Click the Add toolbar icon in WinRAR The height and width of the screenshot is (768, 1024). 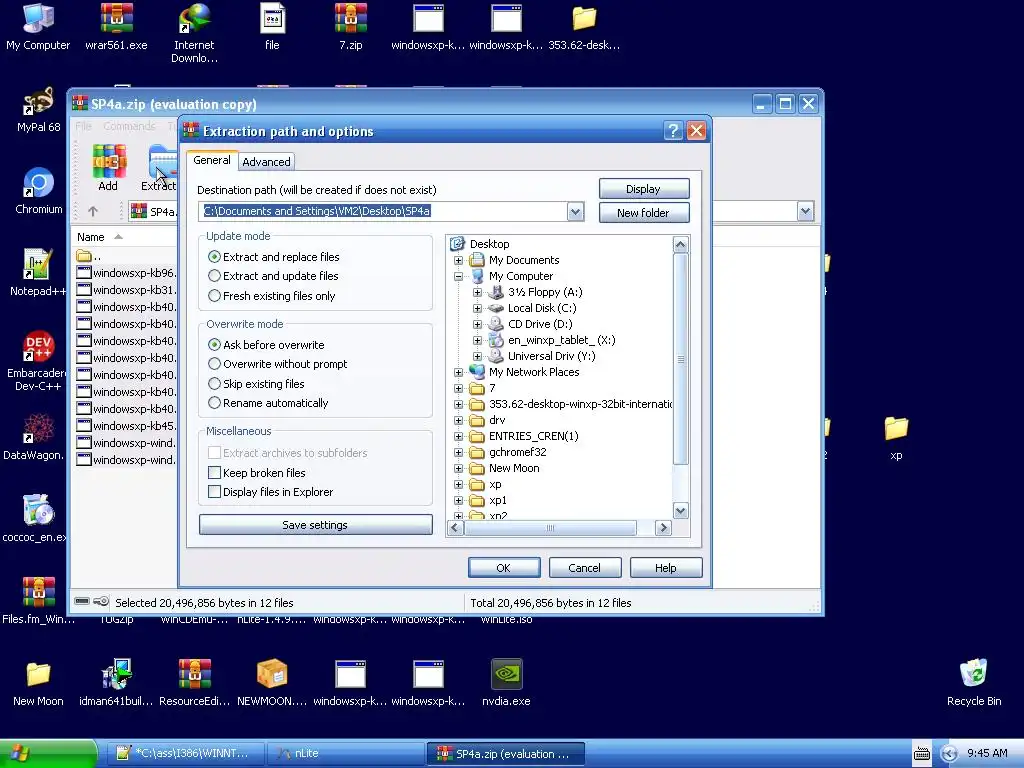108,167
